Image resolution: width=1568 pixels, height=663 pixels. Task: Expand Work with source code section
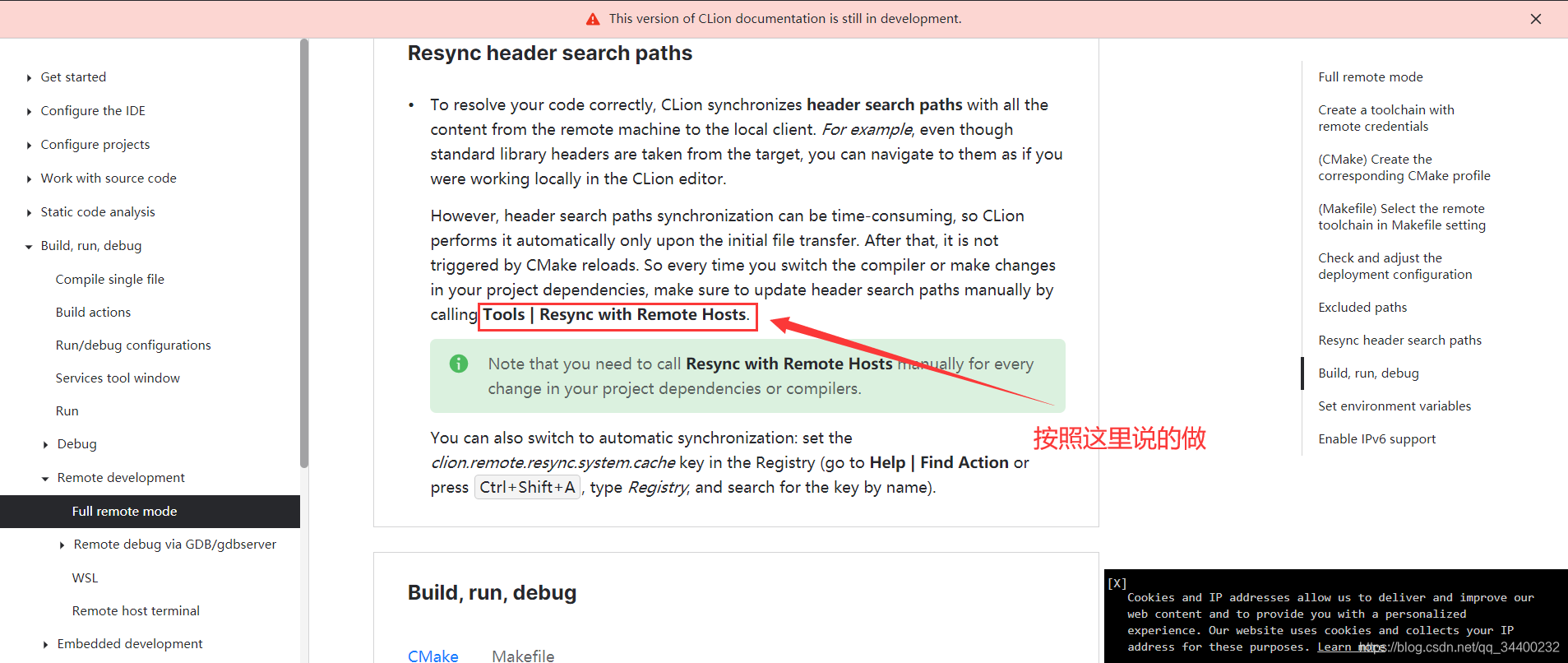pos(29,178)
